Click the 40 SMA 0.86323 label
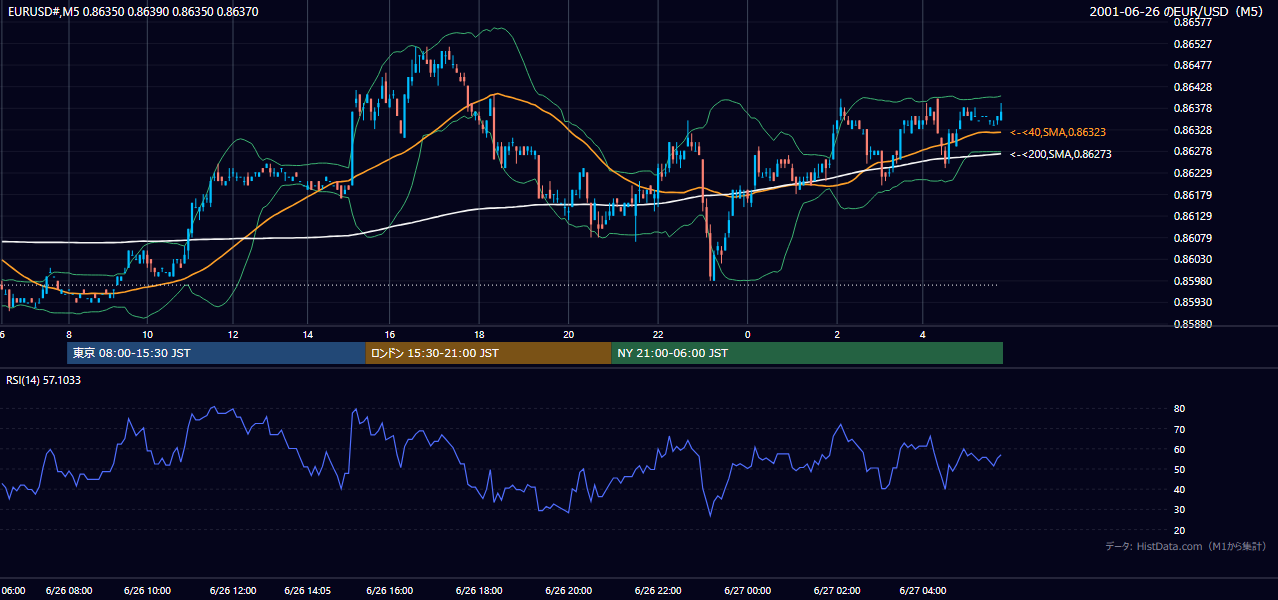 1058,132
